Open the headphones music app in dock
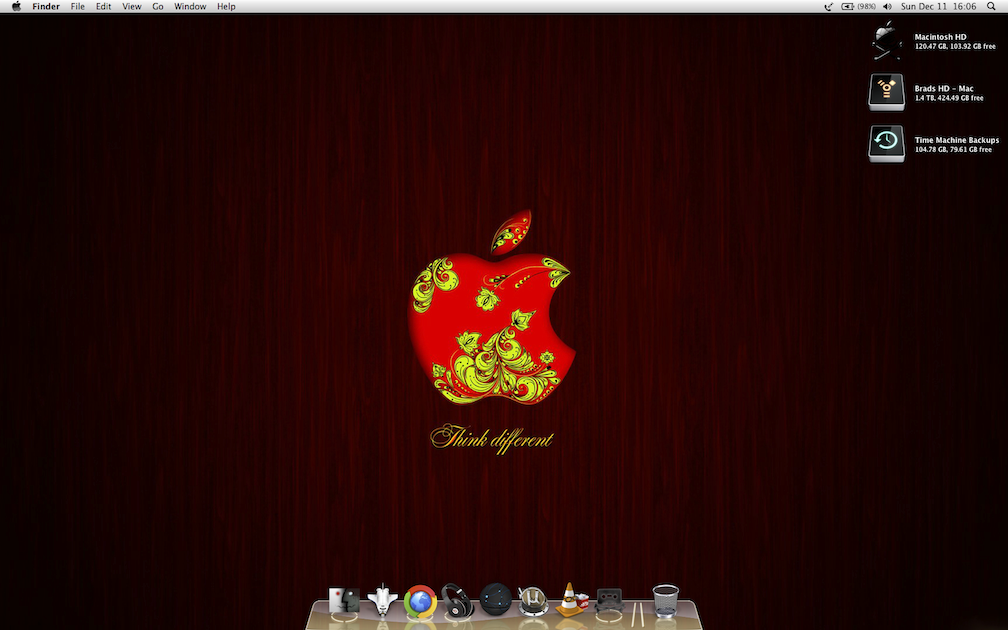The height and width of the screenshot is (630, 1008). [x=458, y=600]
